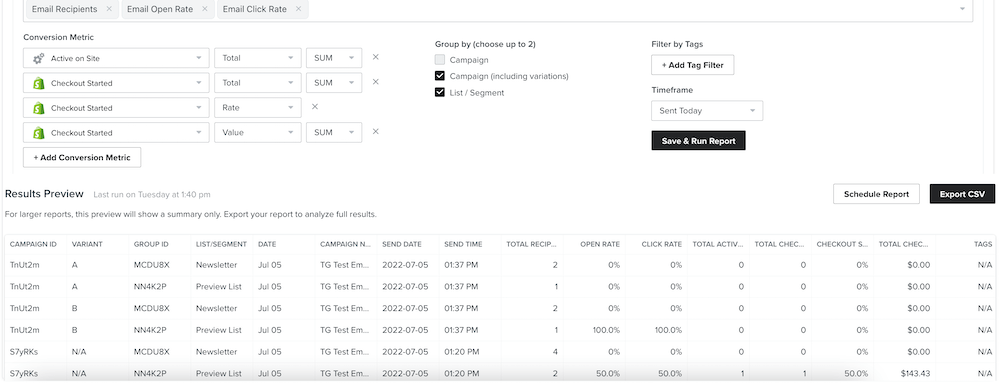Remove the Email Click Rate tag

pos(298,9)
